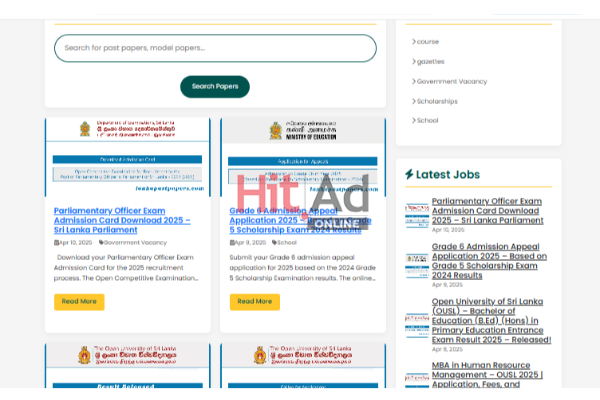Open Parliamentary Officer thumbnail in Latest Jobs
Image resolution: width=600 pixels, height=400 pixels.
pyautogui.click(x=416, y=212)
